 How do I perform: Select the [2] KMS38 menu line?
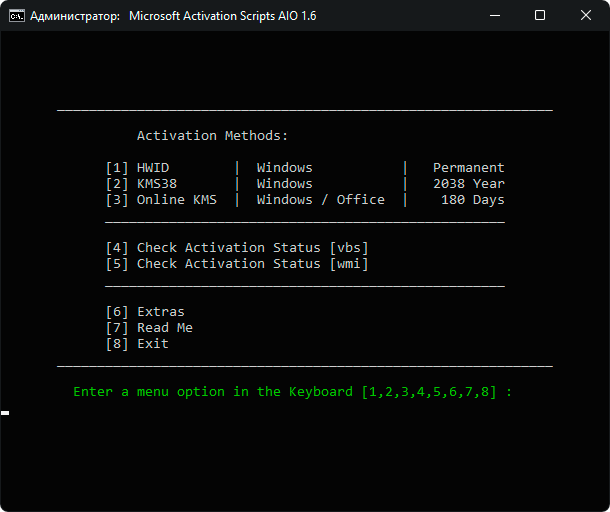click(305, 184)
